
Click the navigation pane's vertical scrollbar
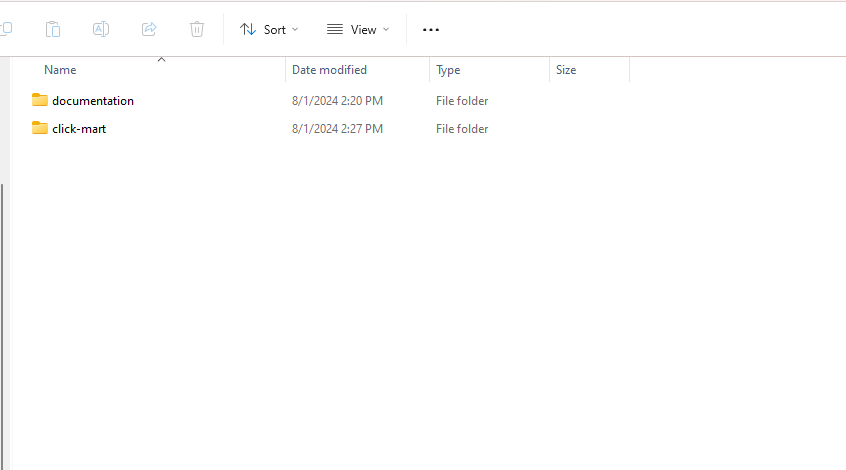[x=3, y=300]
